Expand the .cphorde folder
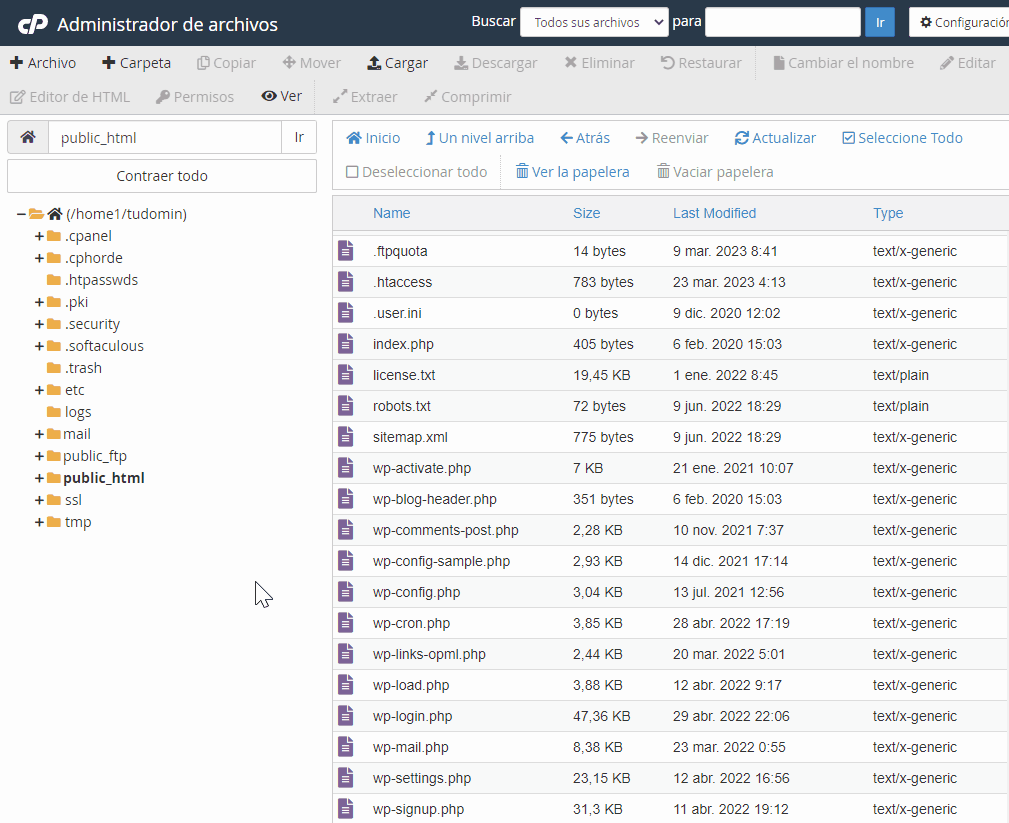 coord(39,258)
